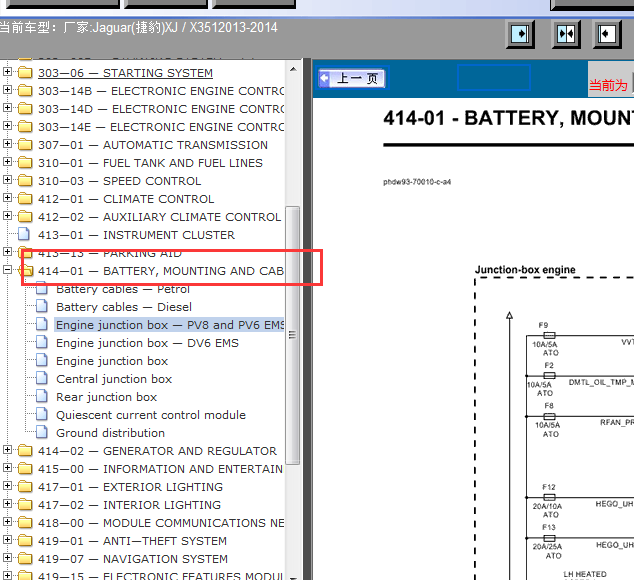
Task: Open Battery cables — Diesel page
Action: 124,307
